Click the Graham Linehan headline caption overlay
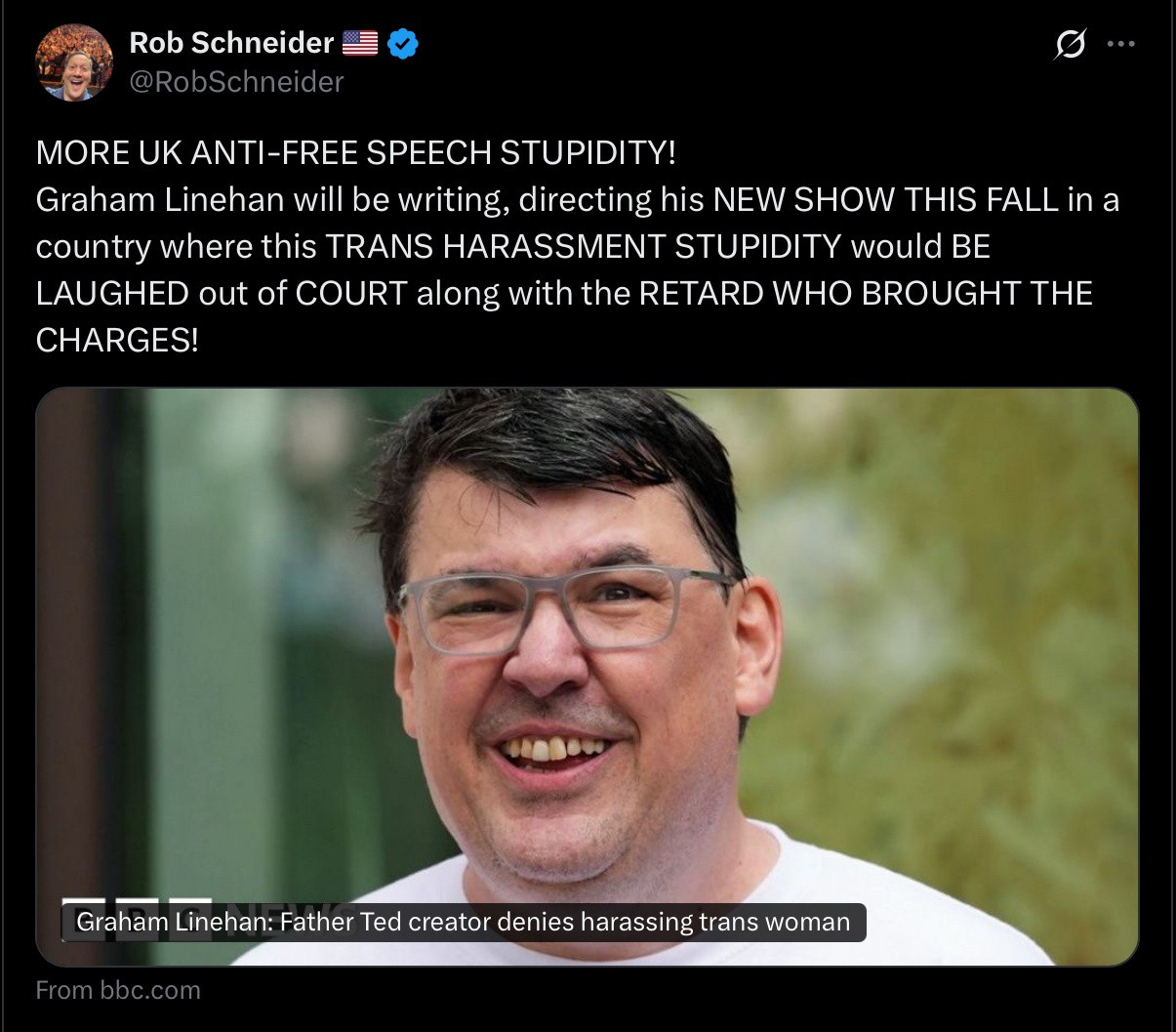The width and height of the screenshot is (1176, 1032). click(464, 922)
